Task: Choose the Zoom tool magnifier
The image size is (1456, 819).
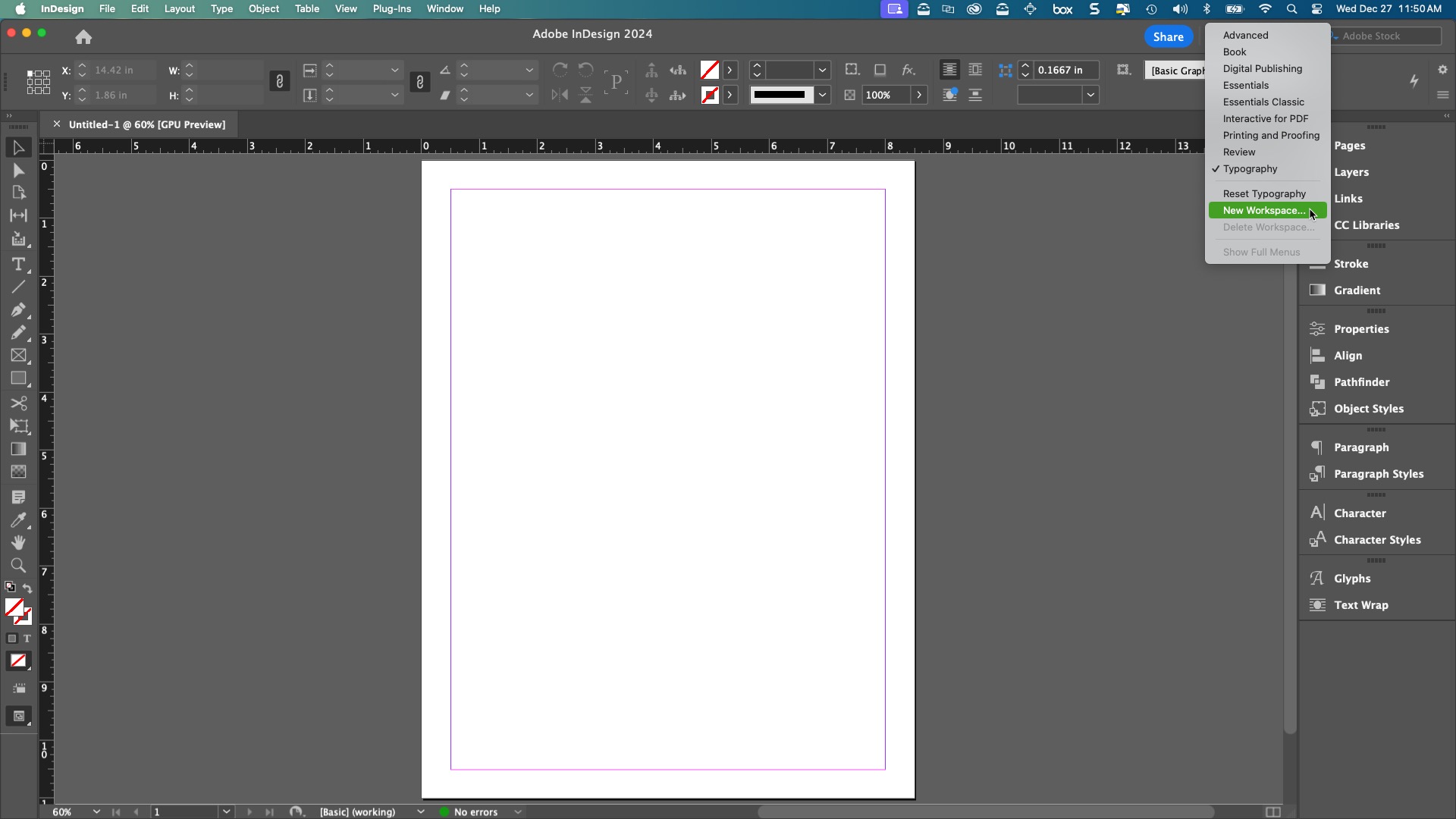Action: click(18, 566)
